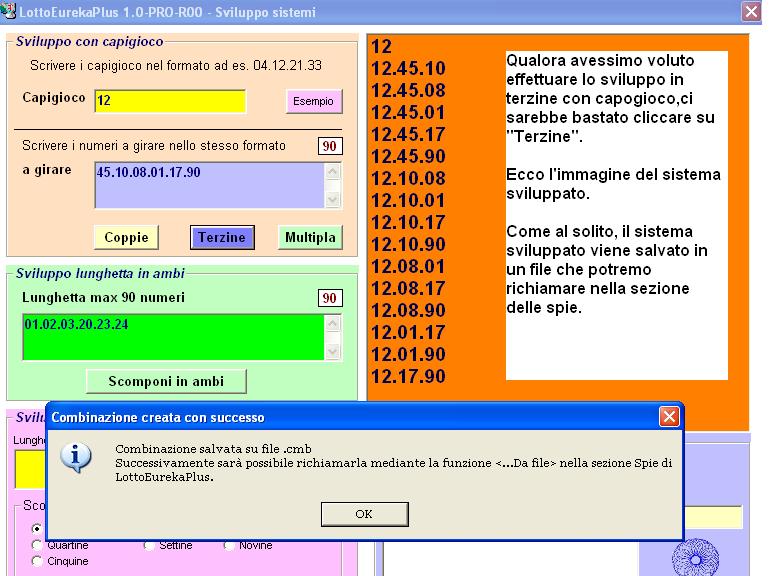Image resolution: width=772 pixels, height=576 pixels.
Task: Click up arrow of Lunghetta scrollbar
Action: pos(333,323)
